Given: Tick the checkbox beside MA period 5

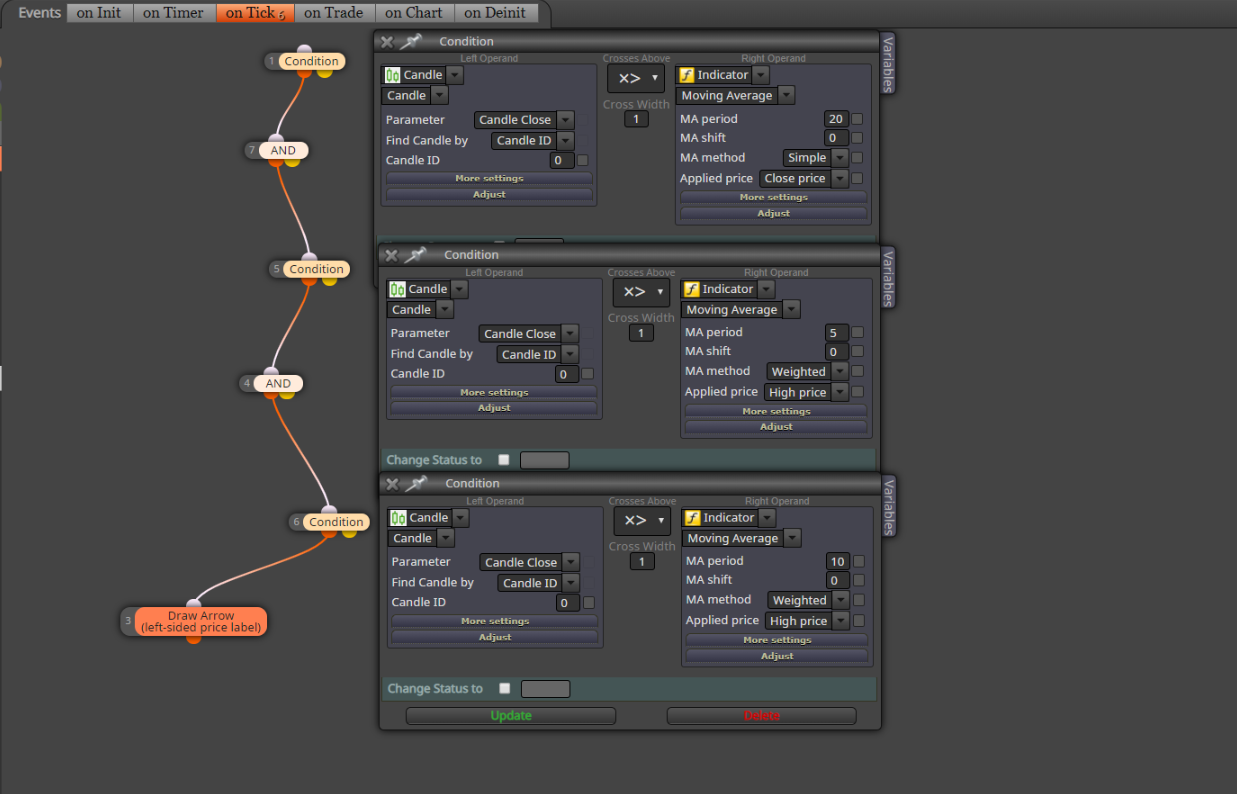Looking at the screenshot, I should click(x=858, y=333).
